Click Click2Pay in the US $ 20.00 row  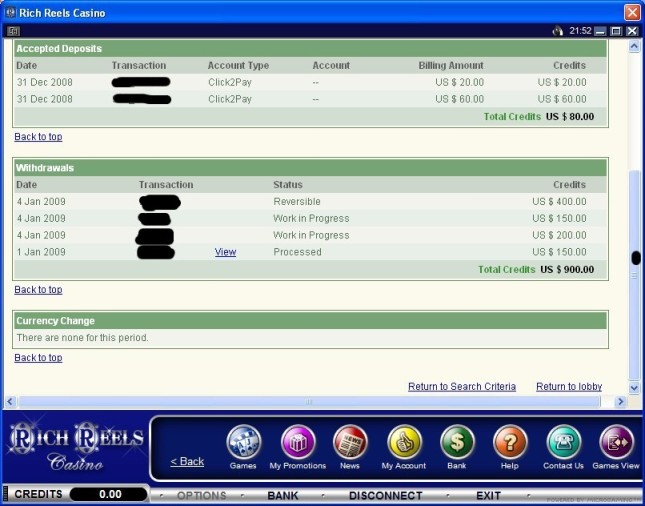click(x=230, y=82)
